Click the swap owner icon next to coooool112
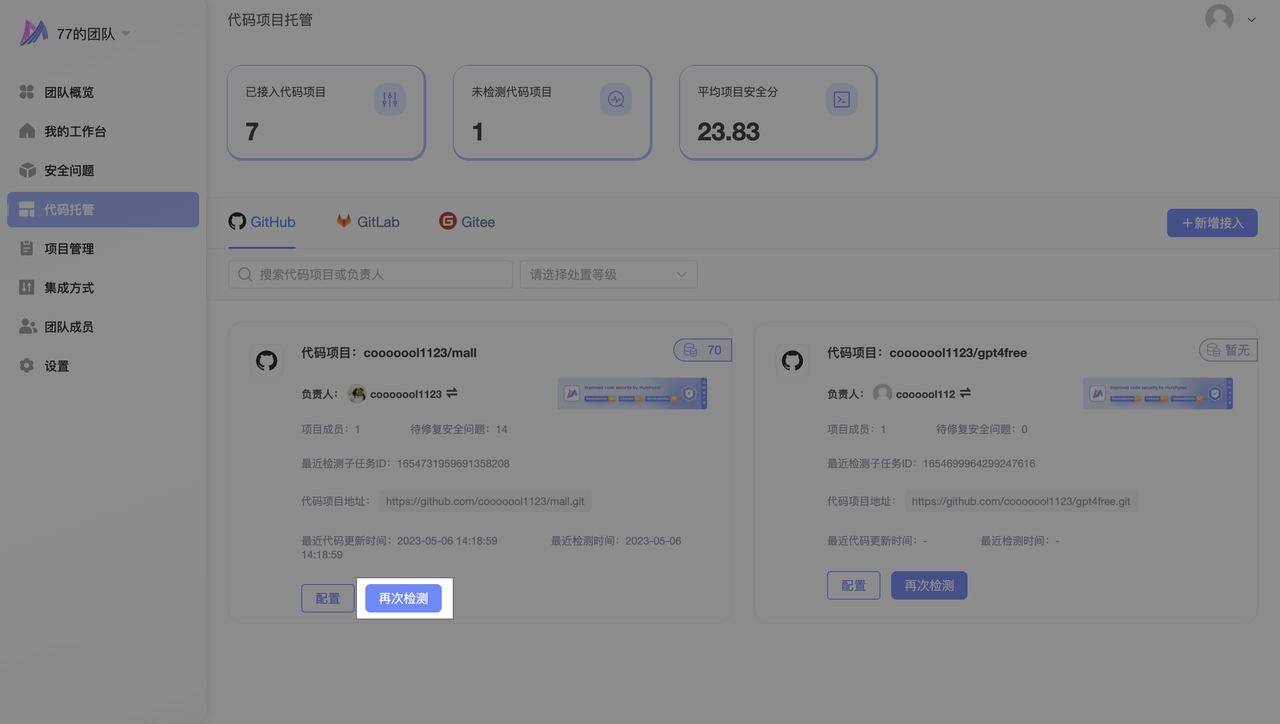Screen dimensions: 1280x724 pyautogui.click(x=965, y=394)
